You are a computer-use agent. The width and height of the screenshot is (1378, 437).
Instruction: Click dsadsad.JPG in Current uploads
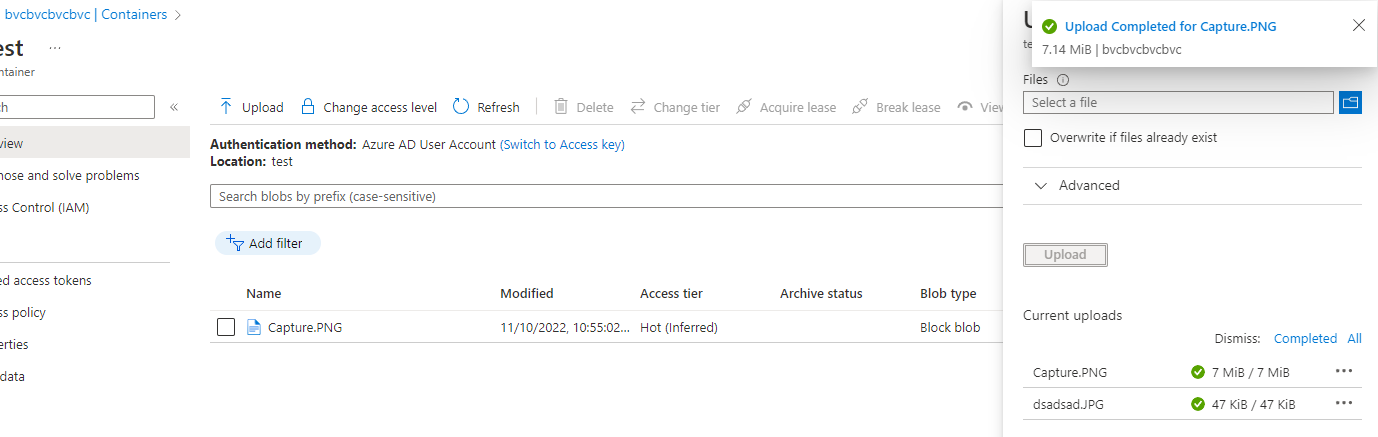(1069, 404)
